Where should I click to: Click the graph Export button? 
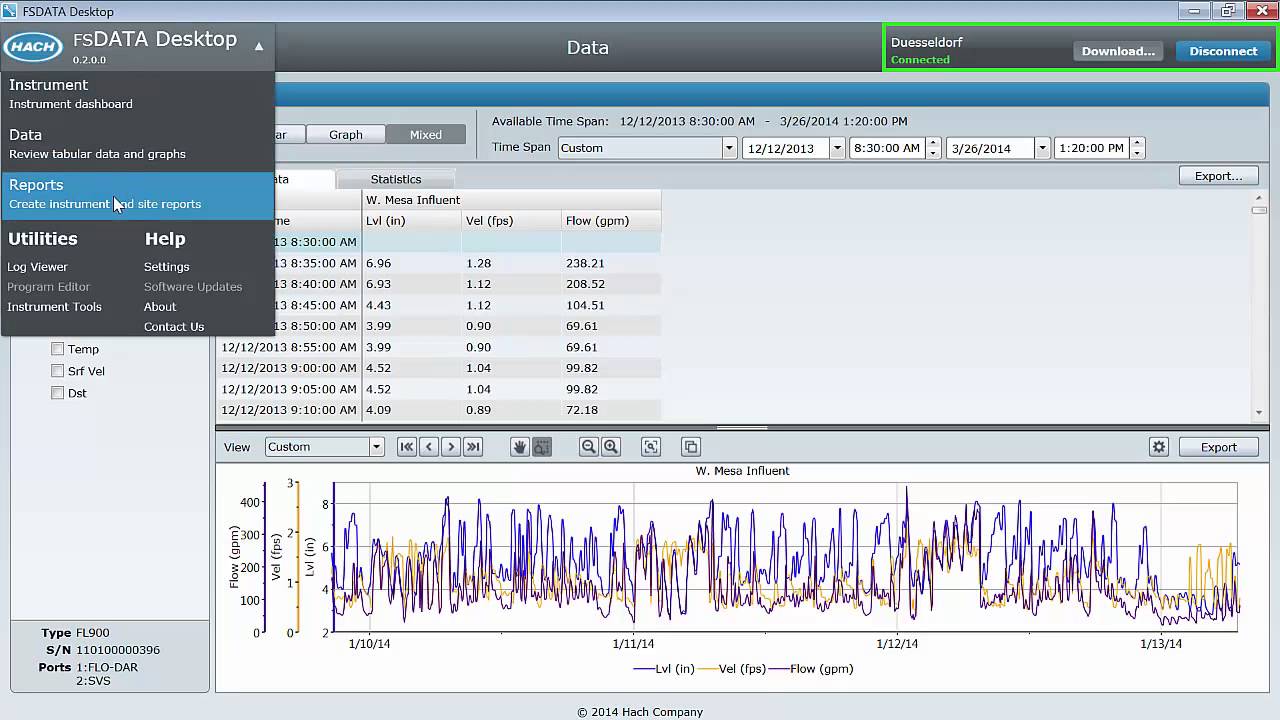(1218, 447)
